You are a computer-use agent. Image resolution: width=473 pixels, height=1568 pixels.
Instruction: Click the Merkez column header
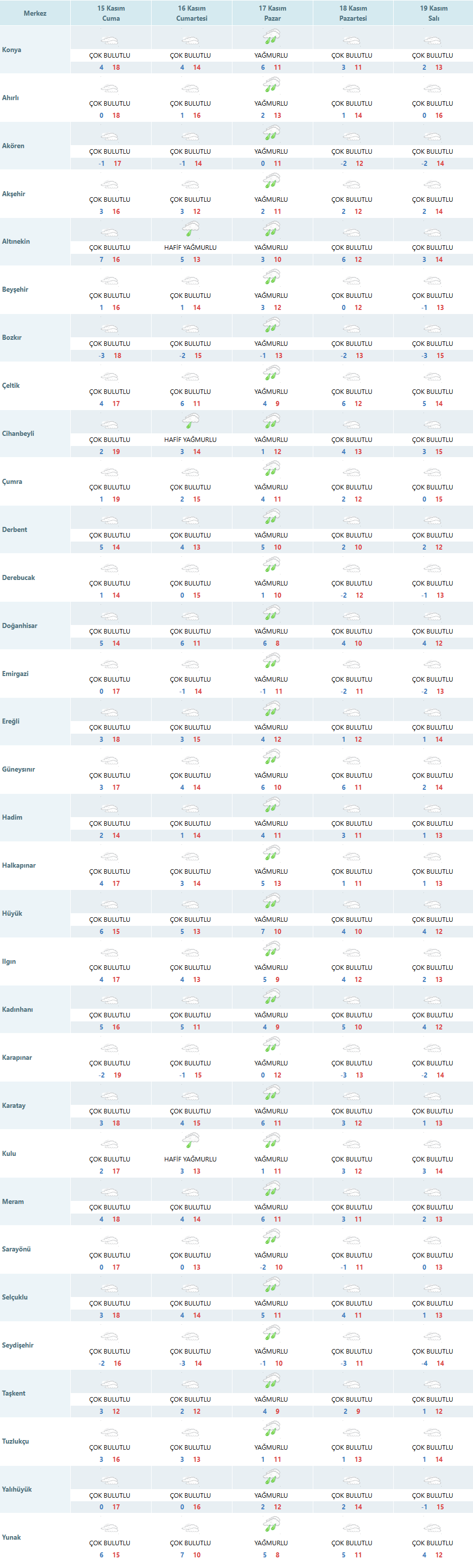point(35,13)
